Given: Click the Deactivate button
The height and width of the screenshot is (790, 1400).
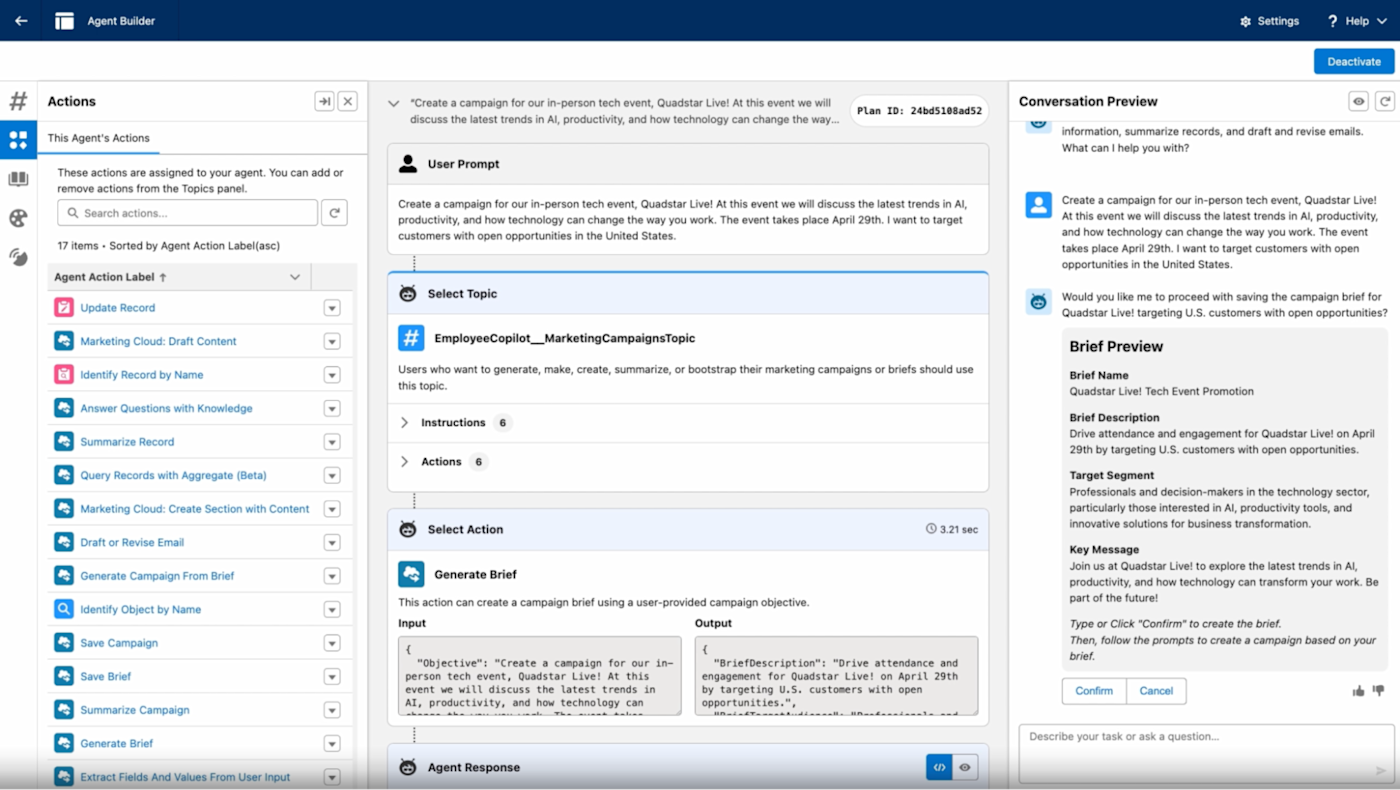Looking at the screenshot, I should tap(1354, 61).
